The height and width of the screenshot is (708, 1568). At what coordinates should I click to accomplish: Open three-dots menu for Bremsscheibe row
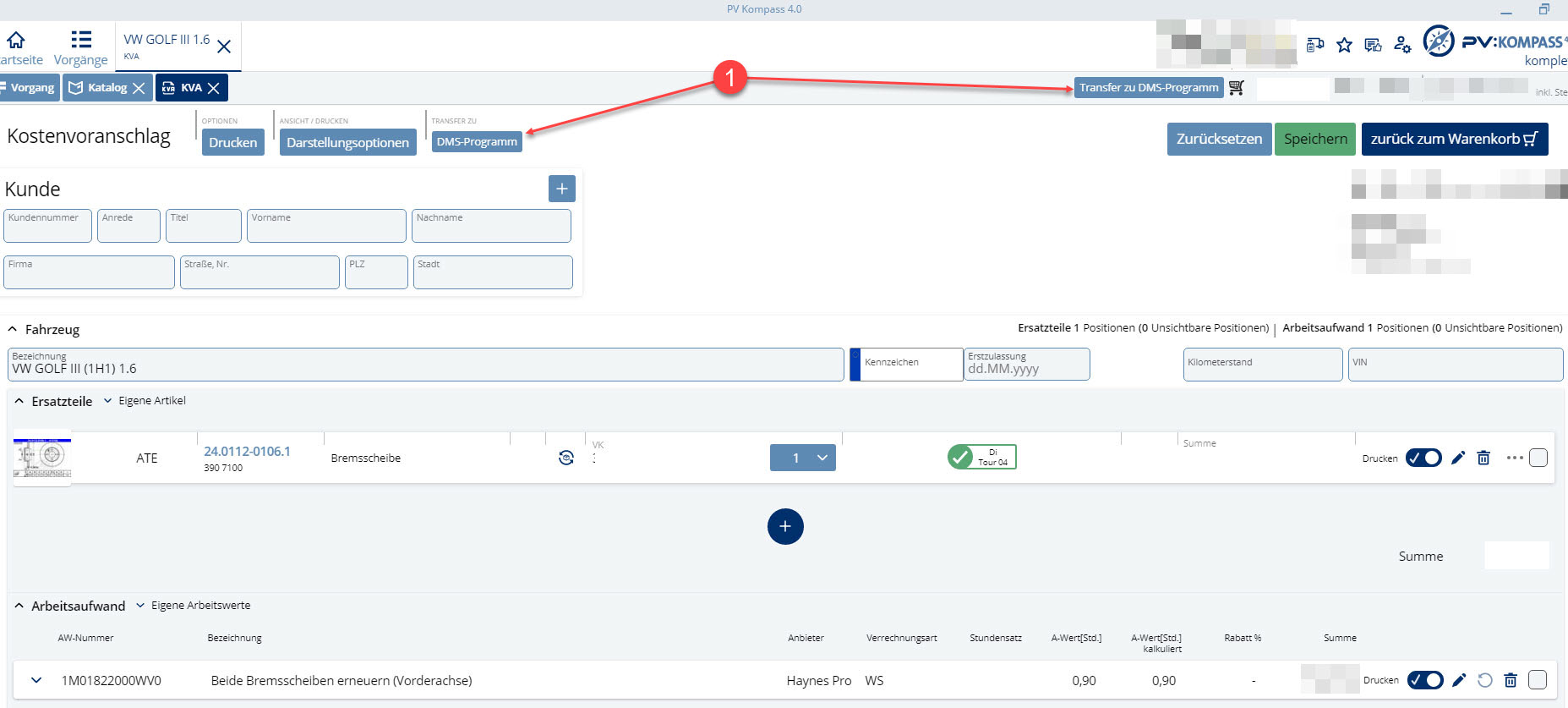(1515, 458)
